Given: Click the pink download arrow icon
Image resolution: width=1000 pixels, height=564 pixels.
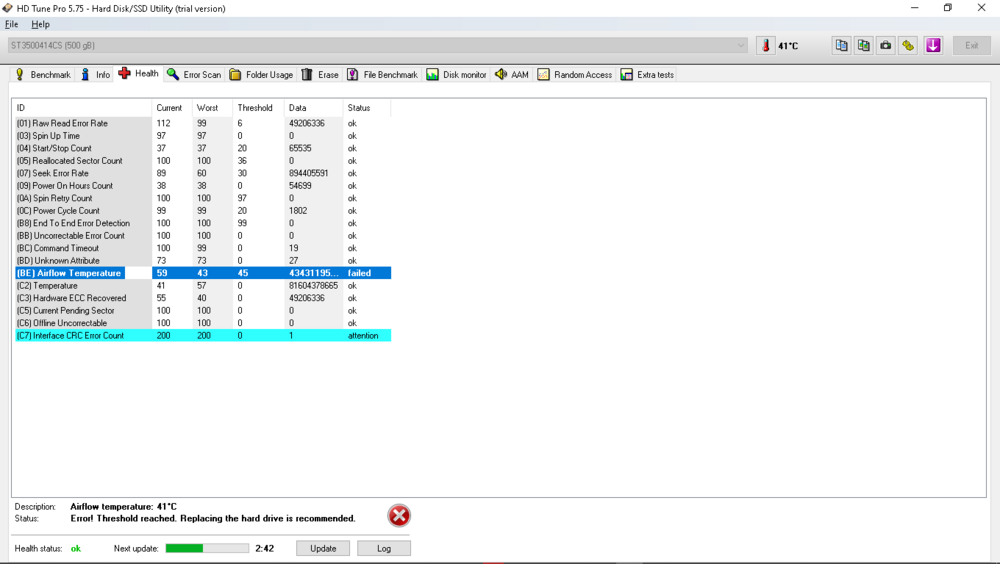Looking at the screenshot, I should pyautogui.click(x=934, y=45).
